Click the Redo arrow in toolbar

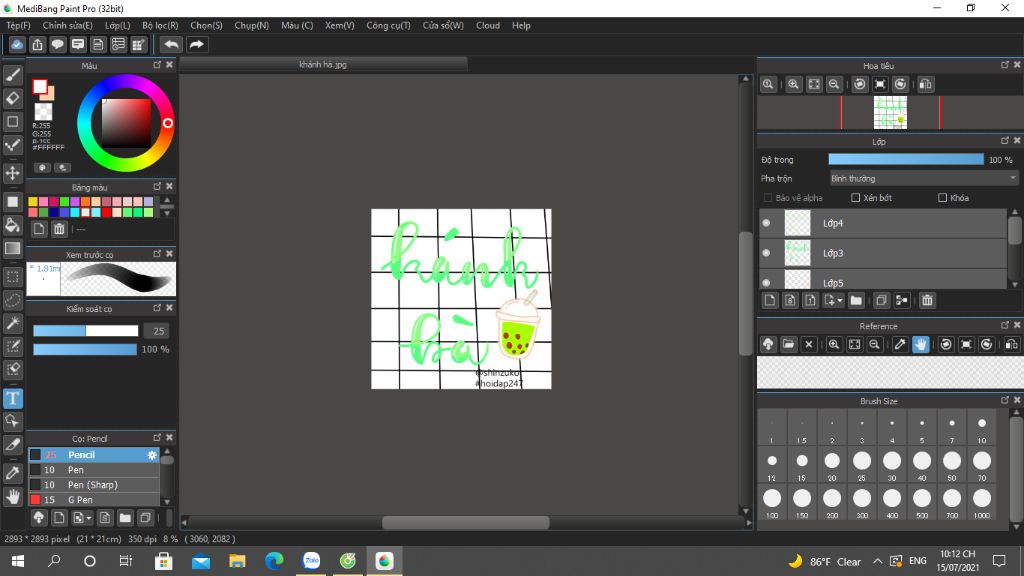[x=196, y=44]
